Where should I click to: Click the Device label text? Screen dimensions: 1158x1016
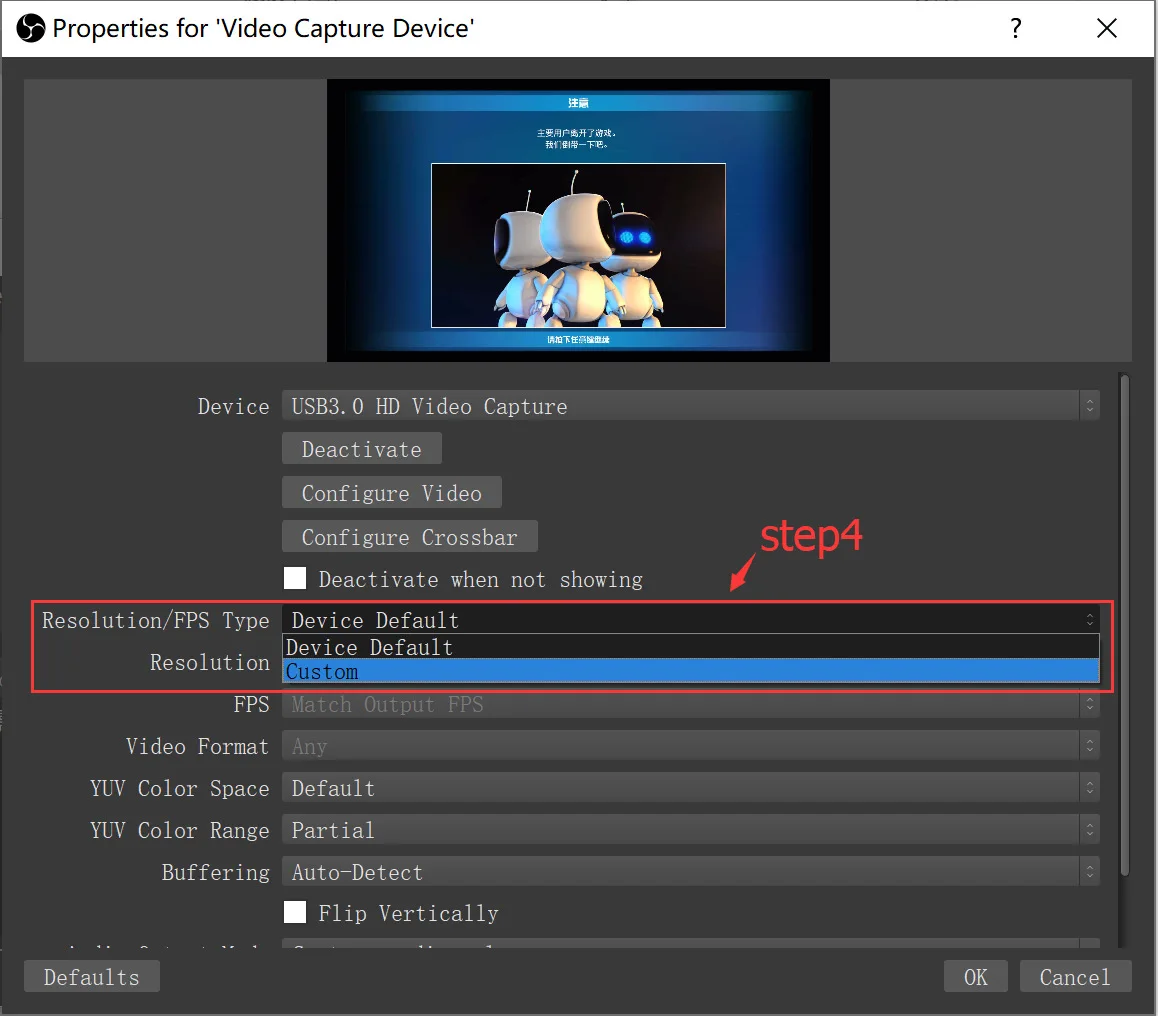coord(233,406)
